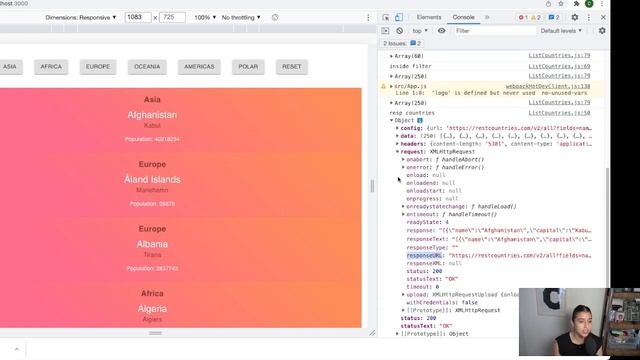Filter countries by OCEANIA button
640x360 pixels.
pyautogui.click(x=147, y=67)
